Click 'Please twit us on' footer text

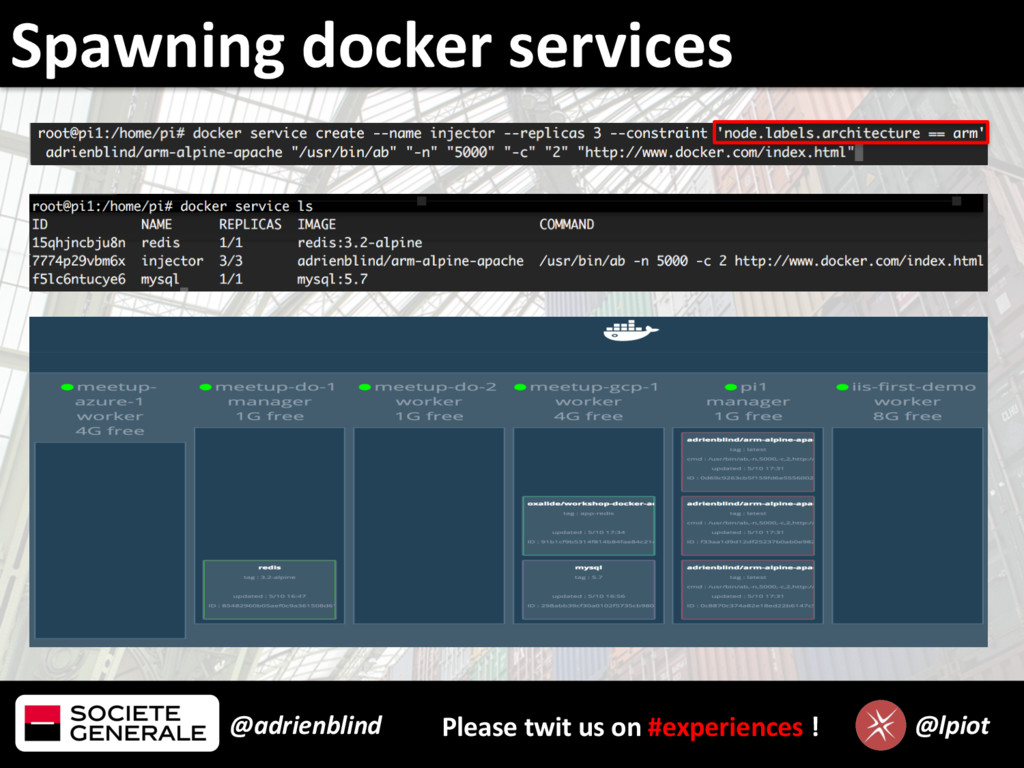pos(541,728)
